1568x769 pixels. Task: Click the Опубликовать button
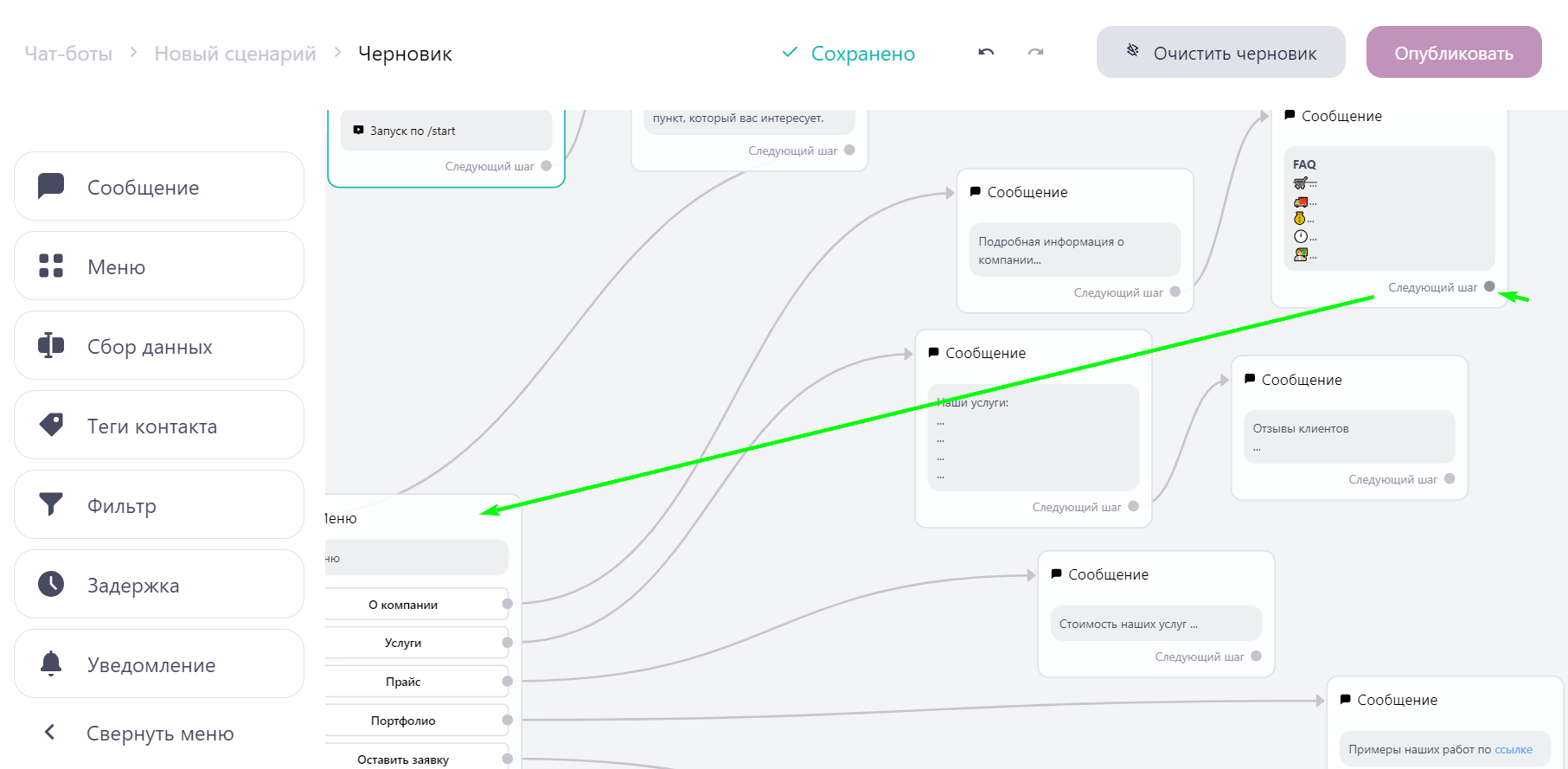click(x=1454, y=52)
